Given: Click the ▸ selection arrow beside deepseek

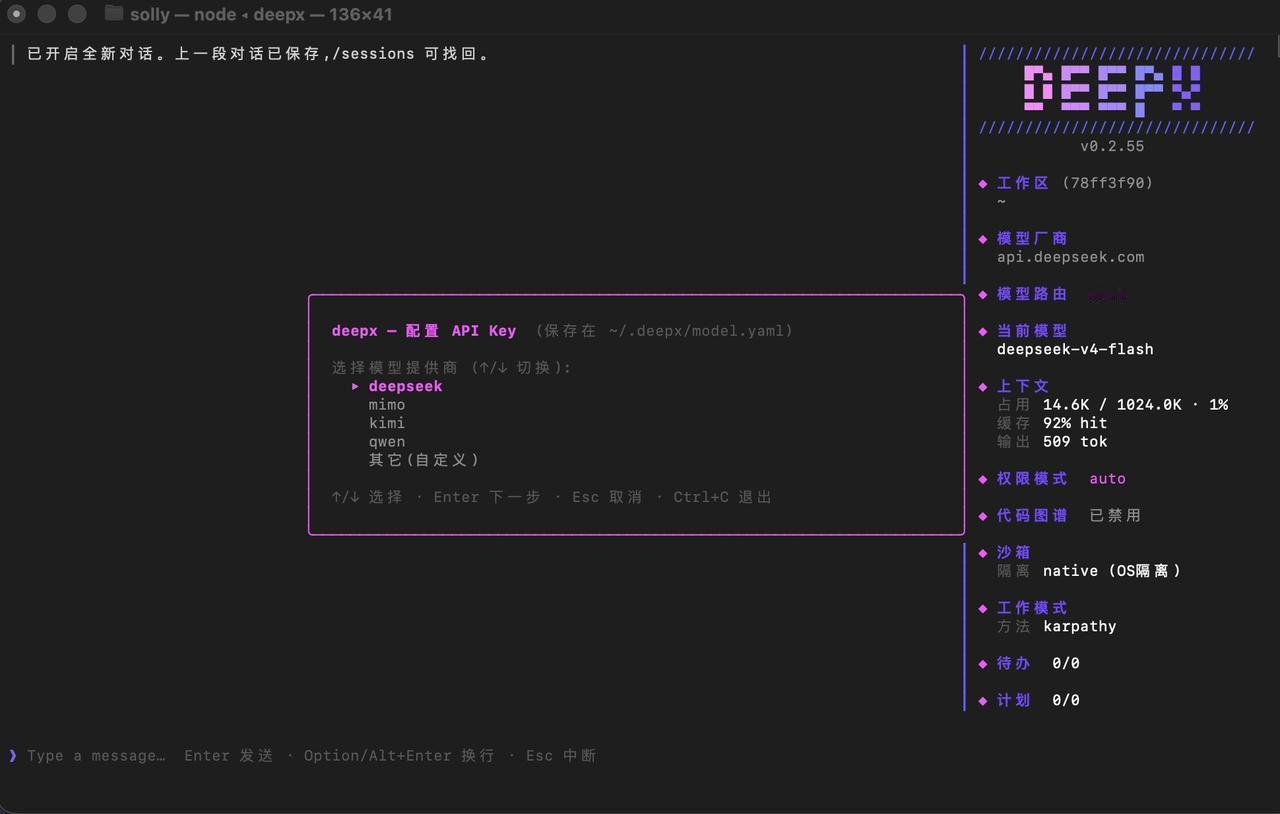Looking at the screenshot, I should (355, 386).
